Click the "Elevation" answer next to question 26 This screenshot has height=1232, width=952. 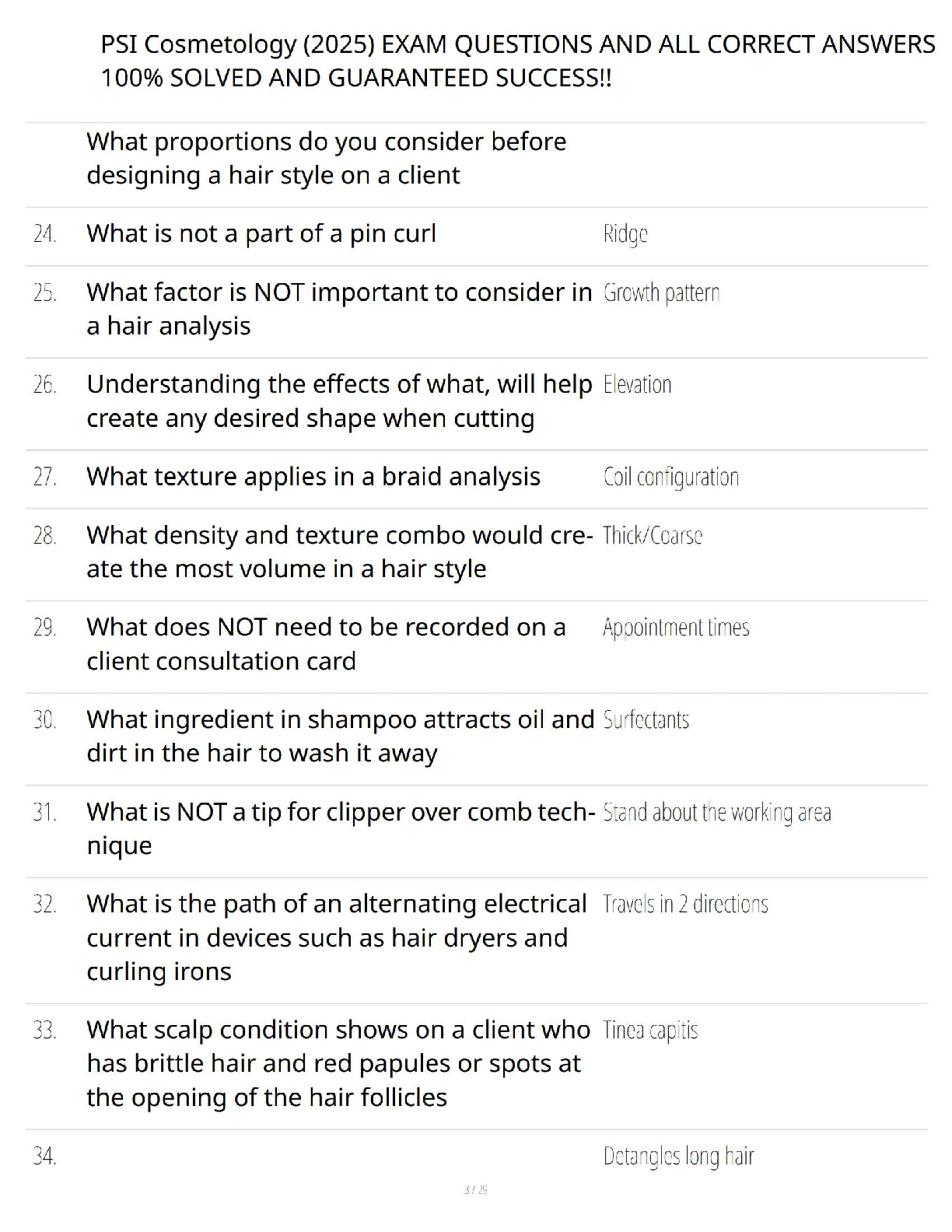point(637,384)
